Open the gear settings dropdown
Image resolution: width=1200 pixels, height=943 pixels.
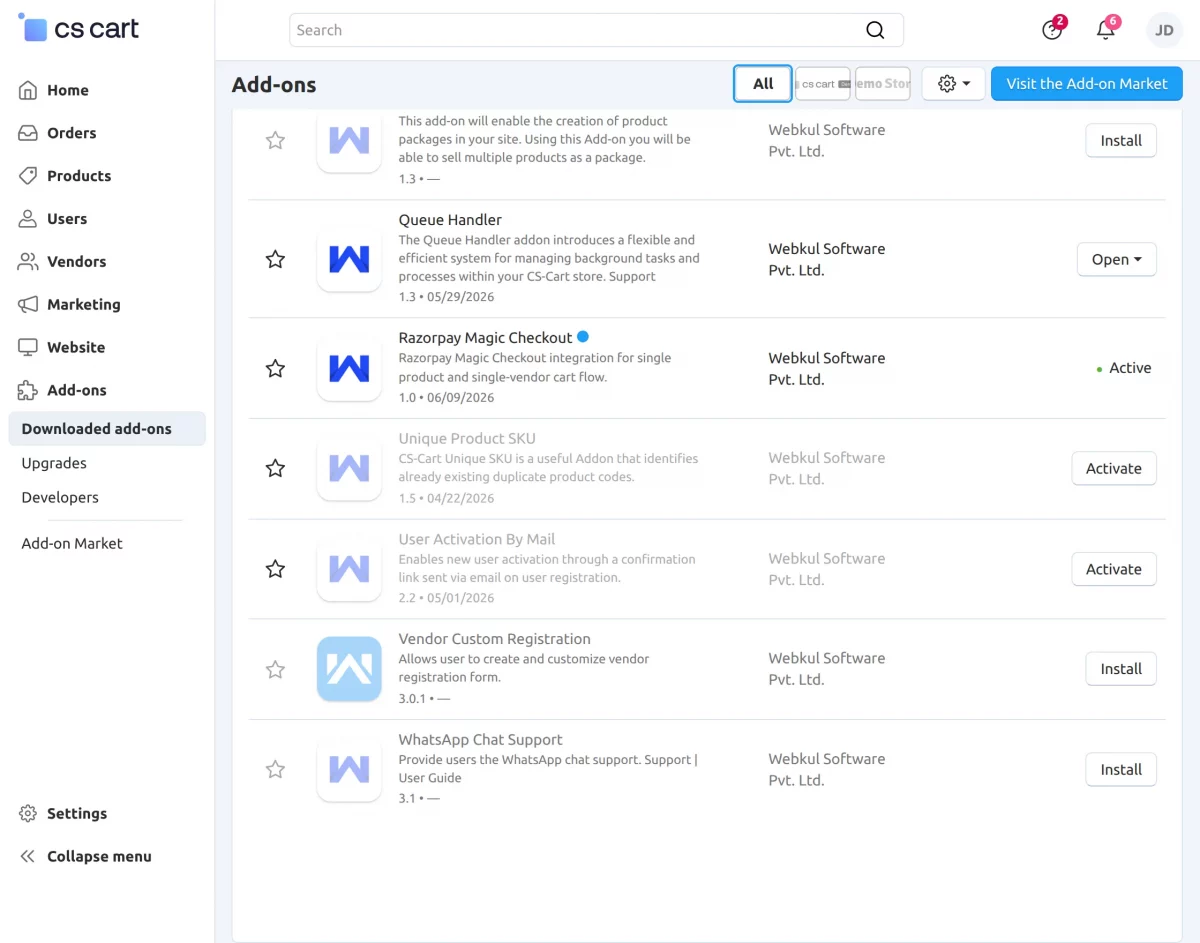point(954,84)
